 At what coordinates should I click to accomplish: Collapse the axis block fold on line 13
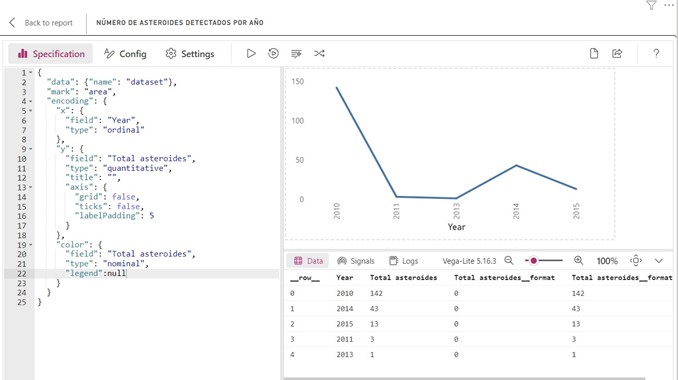[x=30, y=187]
